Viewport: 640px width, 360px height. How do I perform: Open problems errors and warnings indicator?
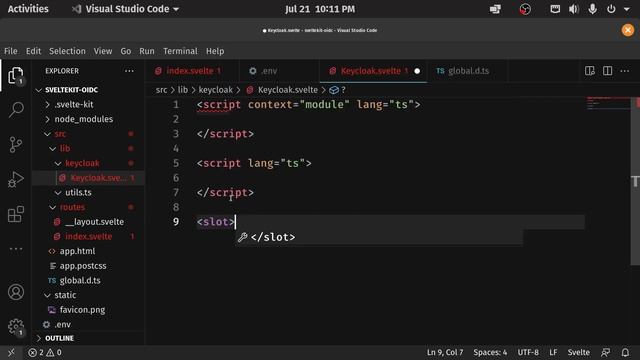tap(45, 353)
